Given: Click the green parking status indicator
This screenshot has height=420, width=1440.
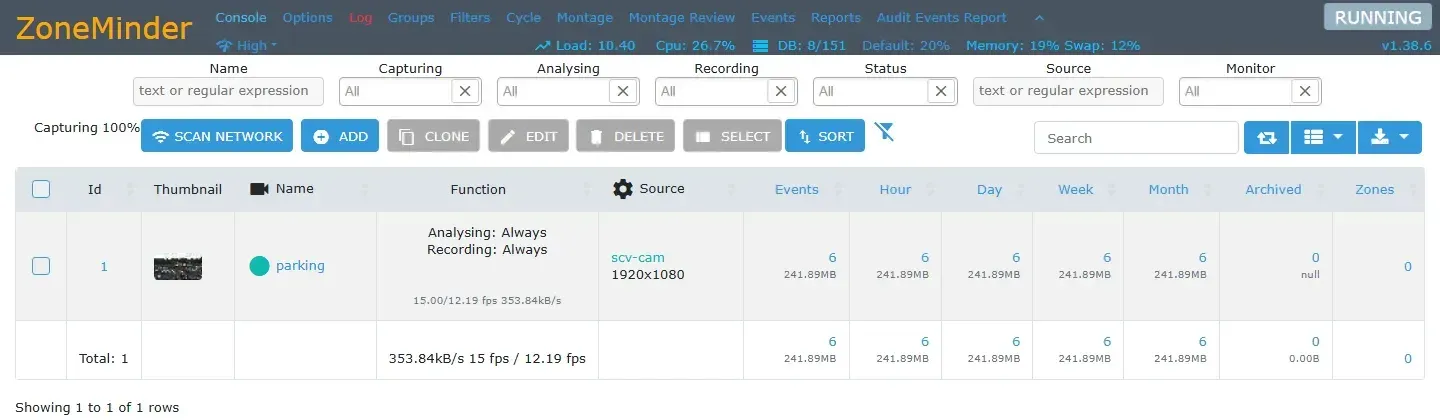Looking at the screenshot, I should (x=259, y=266).
